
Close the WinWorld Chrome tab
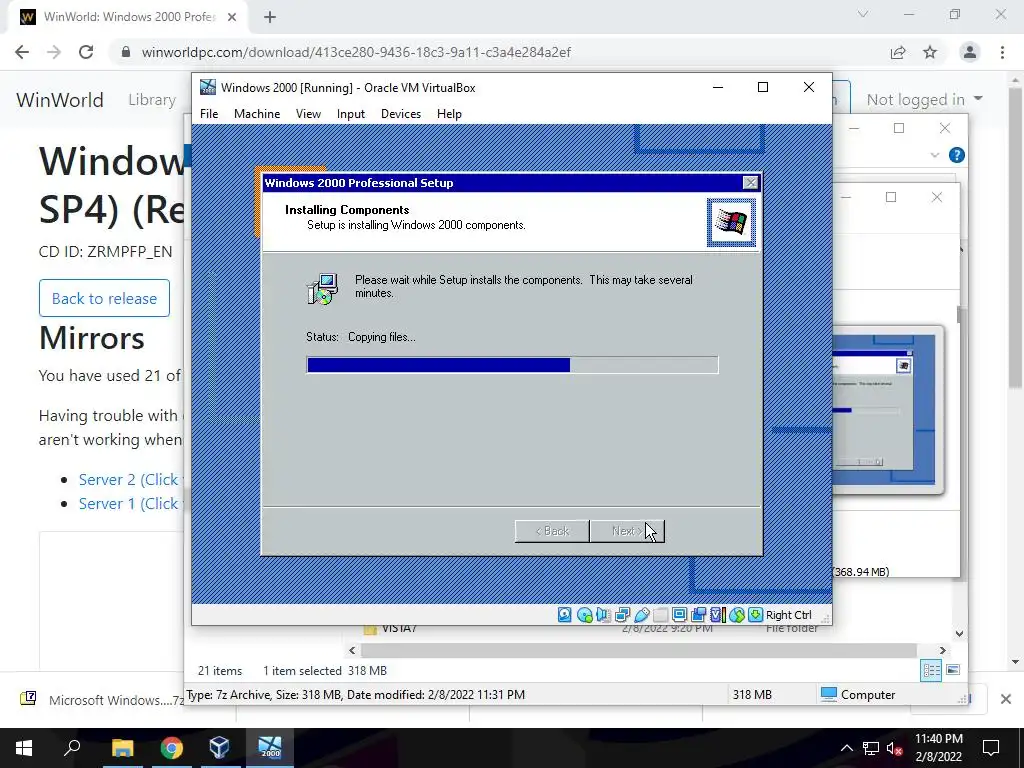(232, 17)
